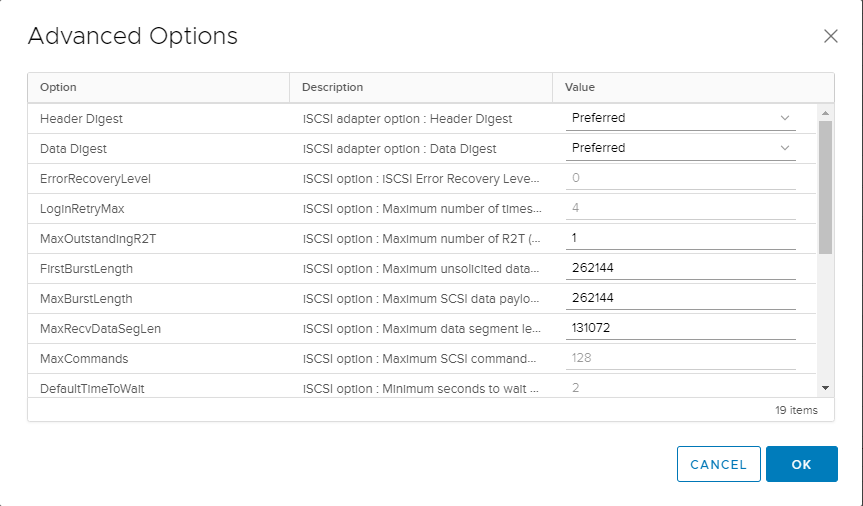
Task: Discard changes with the CANCEL button
Action: click(718, 464)
